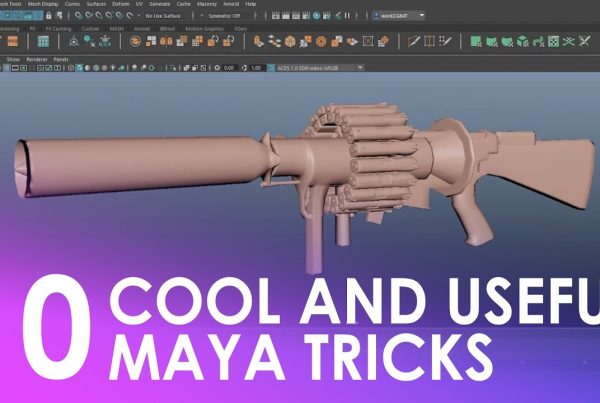Viewport: 600px width, 403px height.
Task: Click the make live magnet icon
Action: tap(130, 16)
